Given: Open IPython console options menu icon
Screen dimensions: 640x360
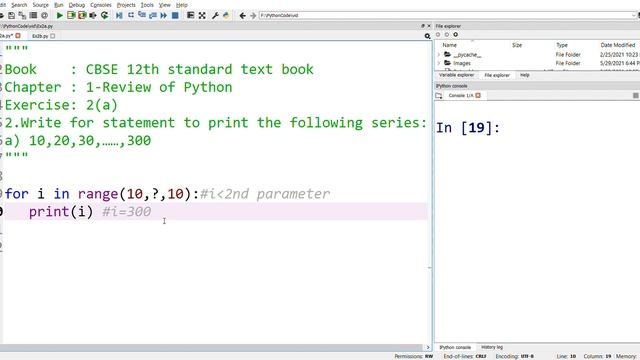Looking at the screenshot, I should tap(636, 96).
